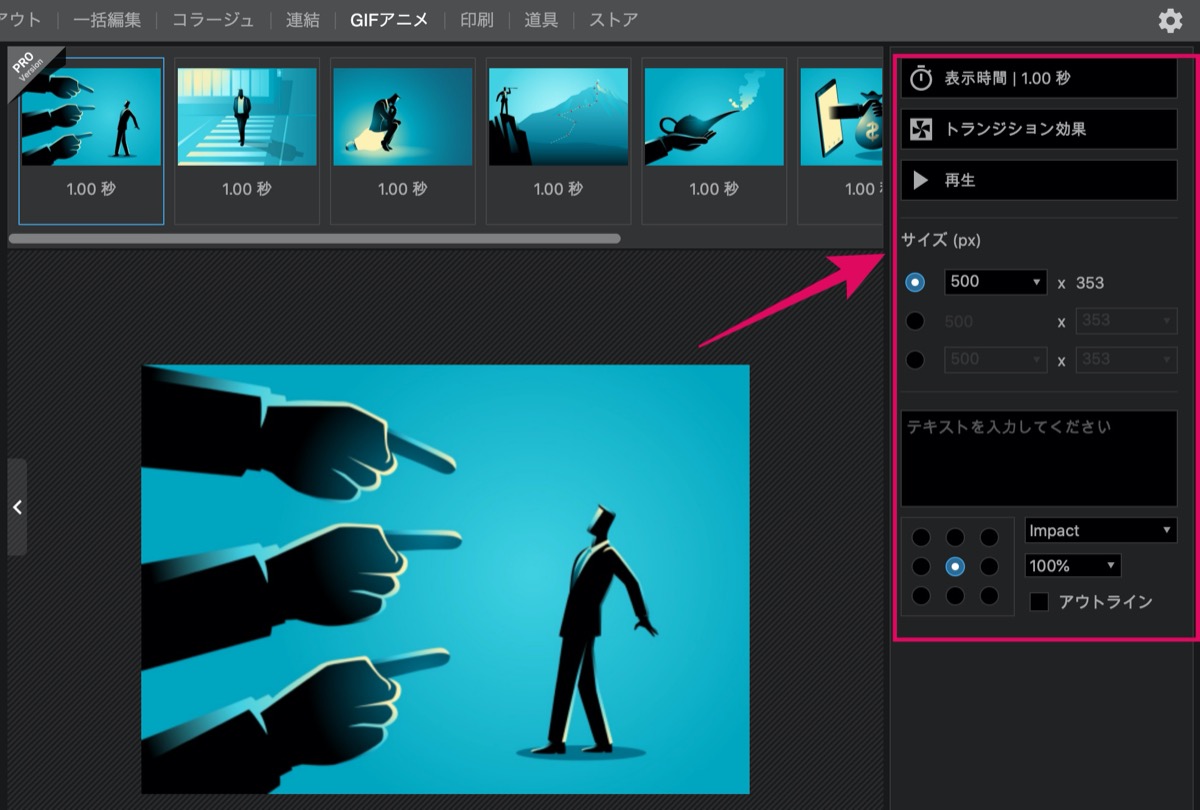The height and width of the screenshot is (810, 1200).
Task: Set text position to top-center radio
Action: click(x=955, y=538)
